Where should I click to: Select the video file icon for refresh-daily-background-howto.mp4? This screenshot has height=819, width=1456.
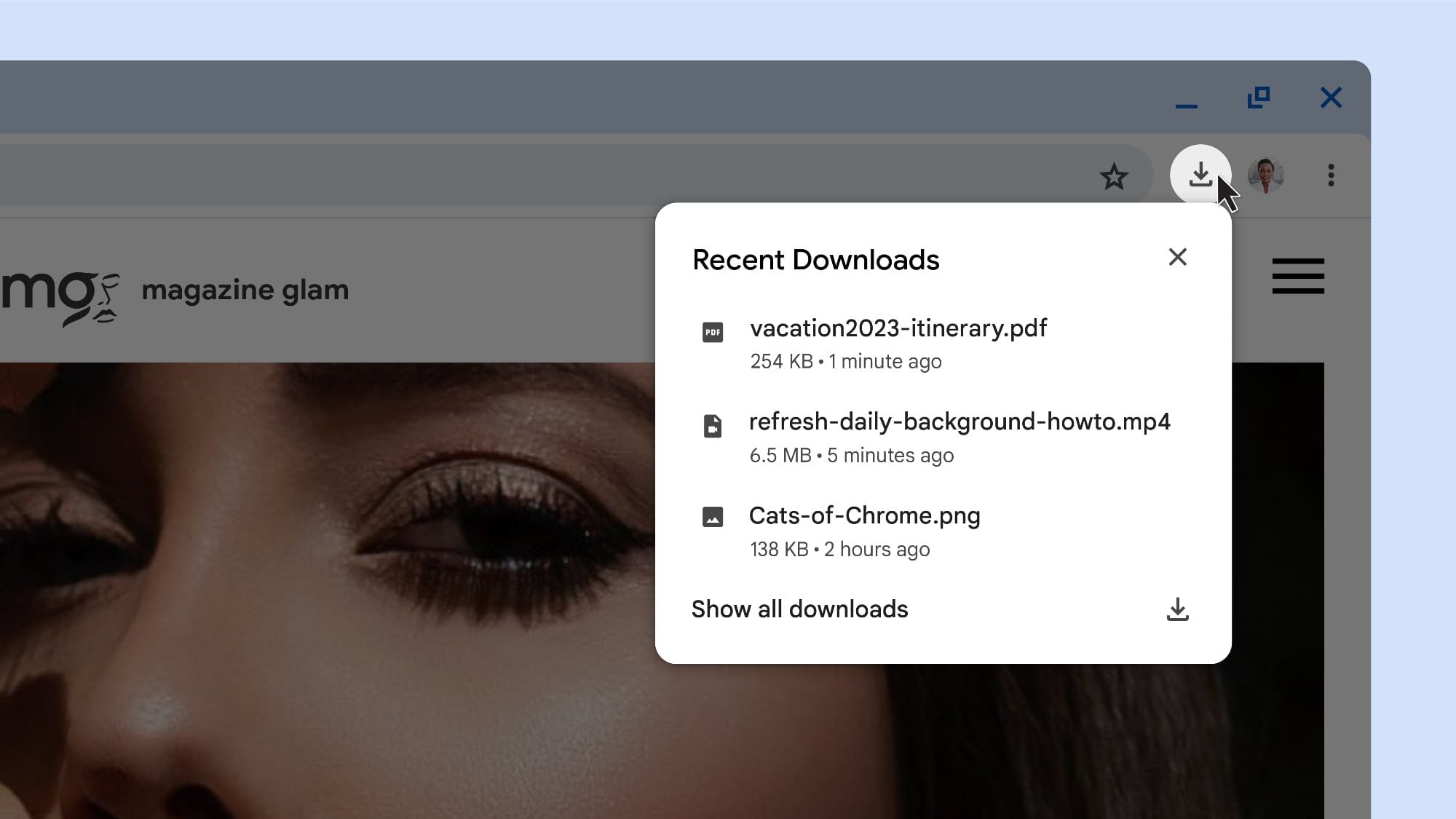click(x=713, y=426)
